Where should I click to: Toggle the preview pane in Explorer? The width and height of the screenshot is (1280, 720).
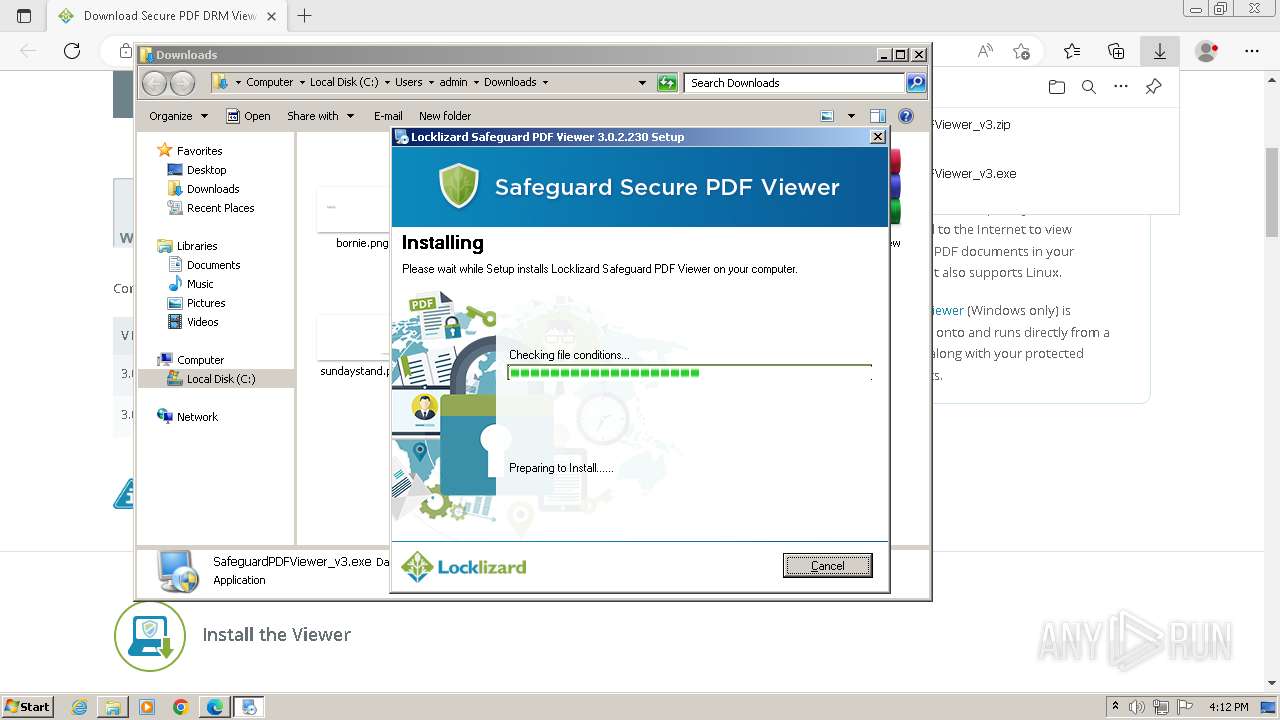(x=878, y=116)
